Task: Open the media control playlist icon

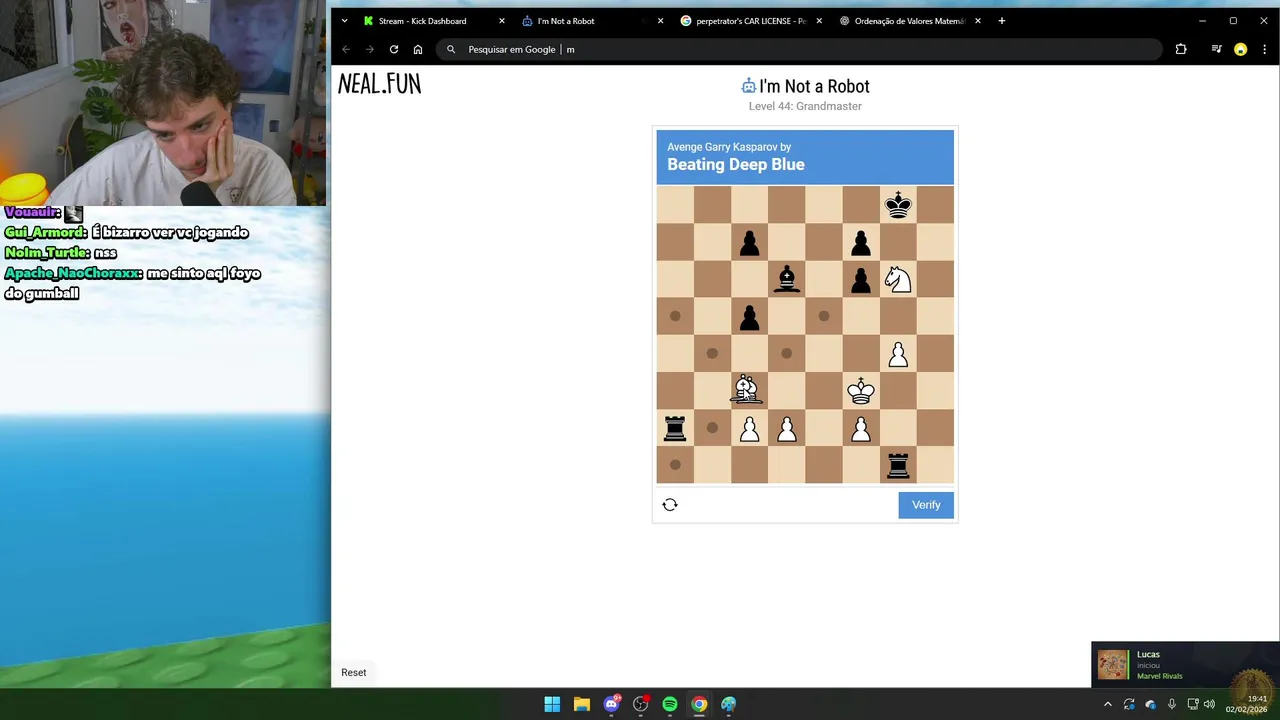Action: 1216,49
